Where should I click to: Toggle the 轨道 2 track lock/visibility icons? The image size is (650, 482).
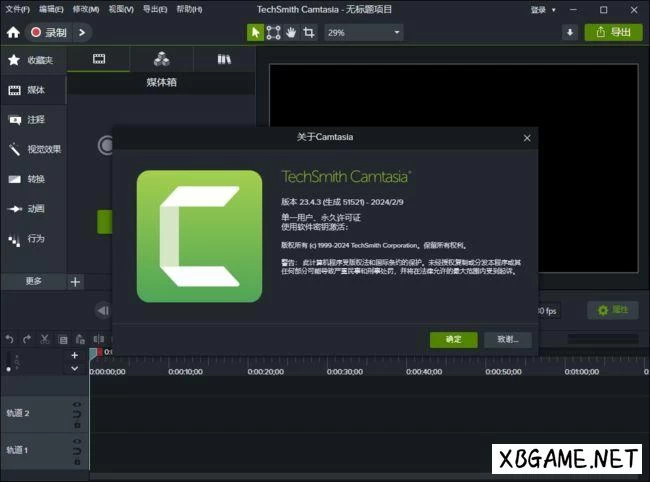(x=77, y=413)
